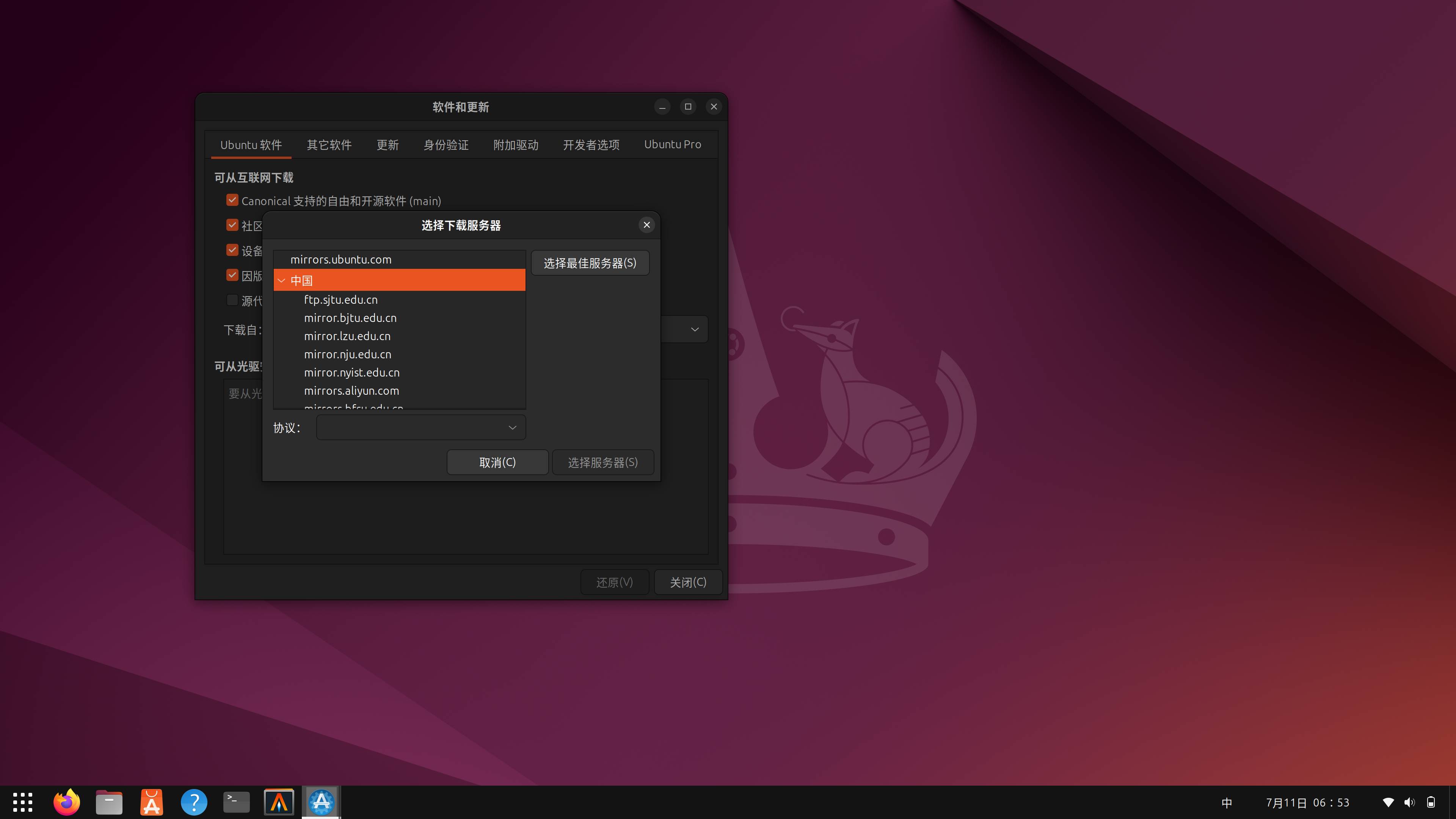Select mirror.nyist.edu.cn server
The height and width of the screenshot is (819, 1456).
[400, 372]
